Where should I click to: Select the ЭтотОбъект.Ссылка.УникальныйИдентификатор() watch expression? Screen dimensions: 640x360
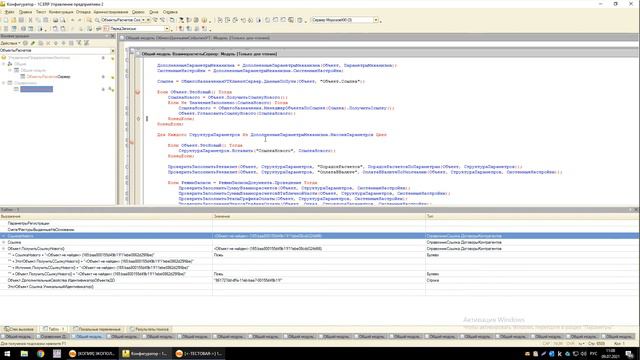pos(51,287)
